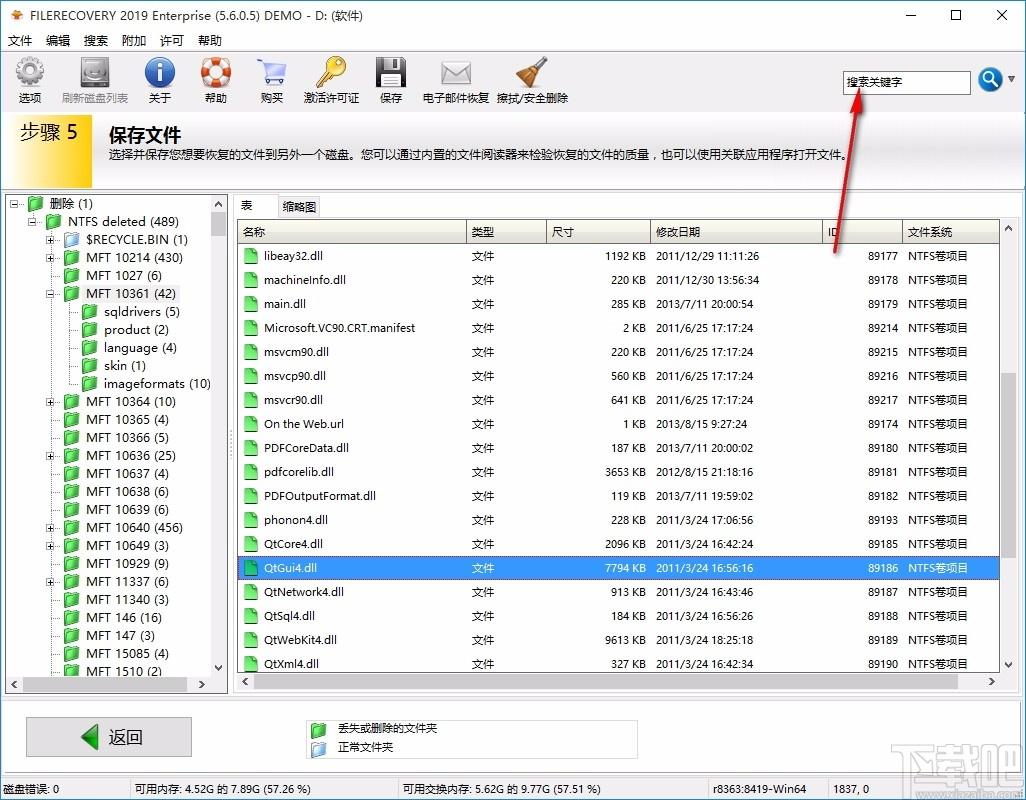Viewport: 1026px width, 800px height.
Task: Click the main.dll file icon
Action: click(x=251, y=304)
